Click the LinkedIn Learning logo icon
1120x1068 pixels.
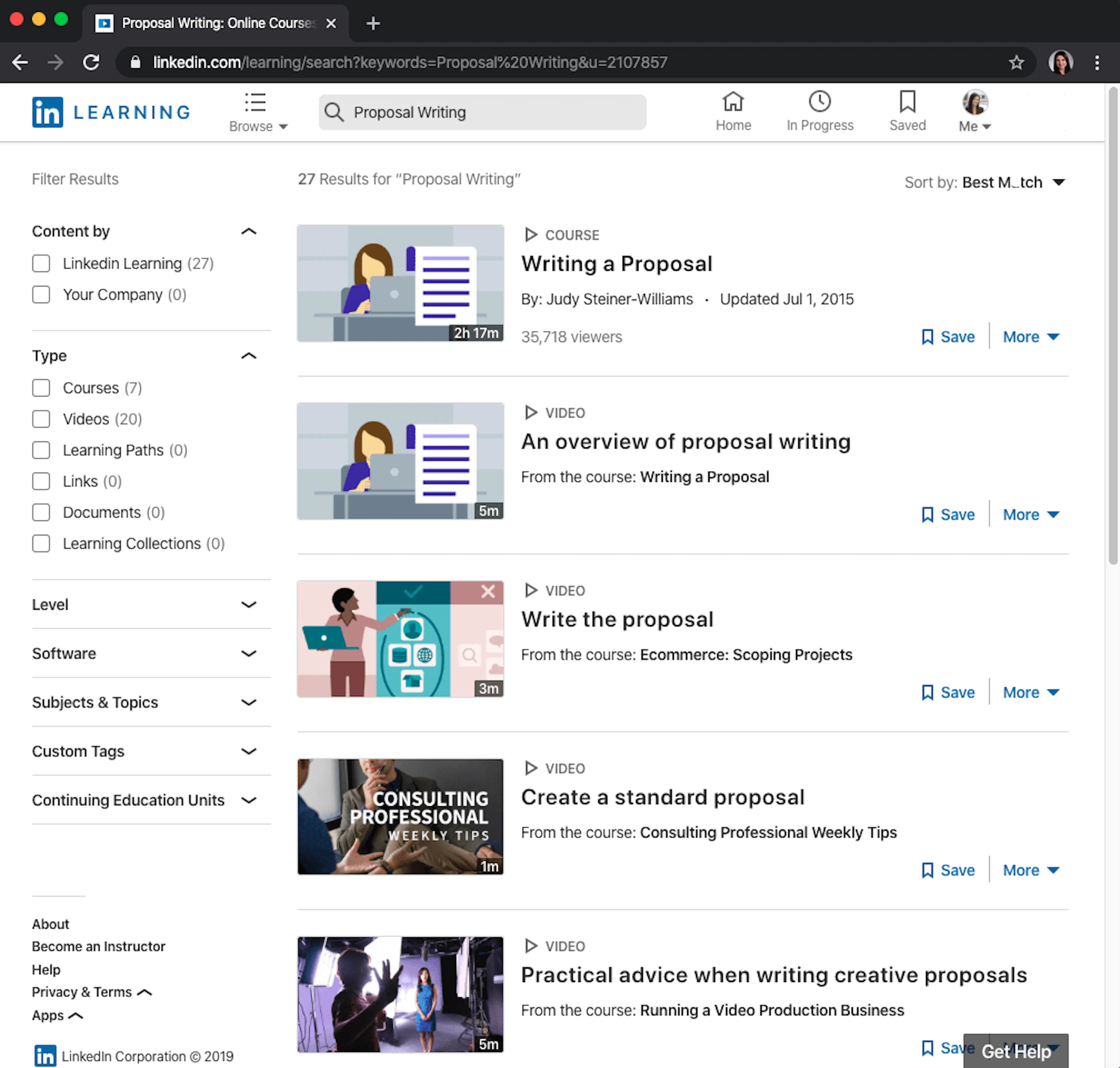pyautogui.click(x=47, y=112)
